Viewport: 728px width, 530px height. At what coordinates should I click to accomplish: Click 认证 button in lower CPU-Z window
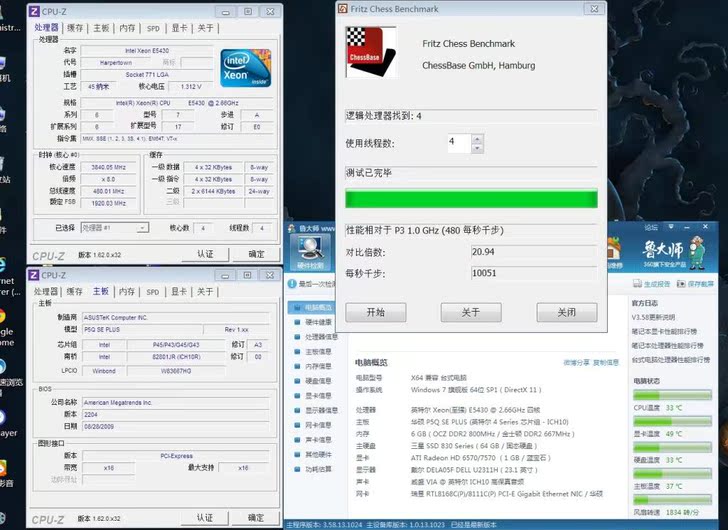pyautogui.click(x=205, y=517)
